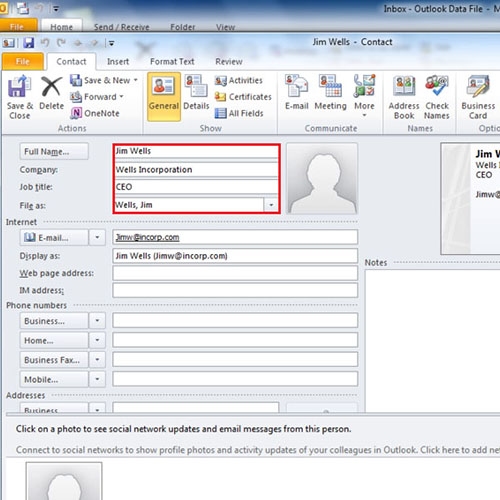Image resolution: width=500 pixels, height=500 pixels.
Task: Open the Business phone type dropdown
Action: (97, 321)
